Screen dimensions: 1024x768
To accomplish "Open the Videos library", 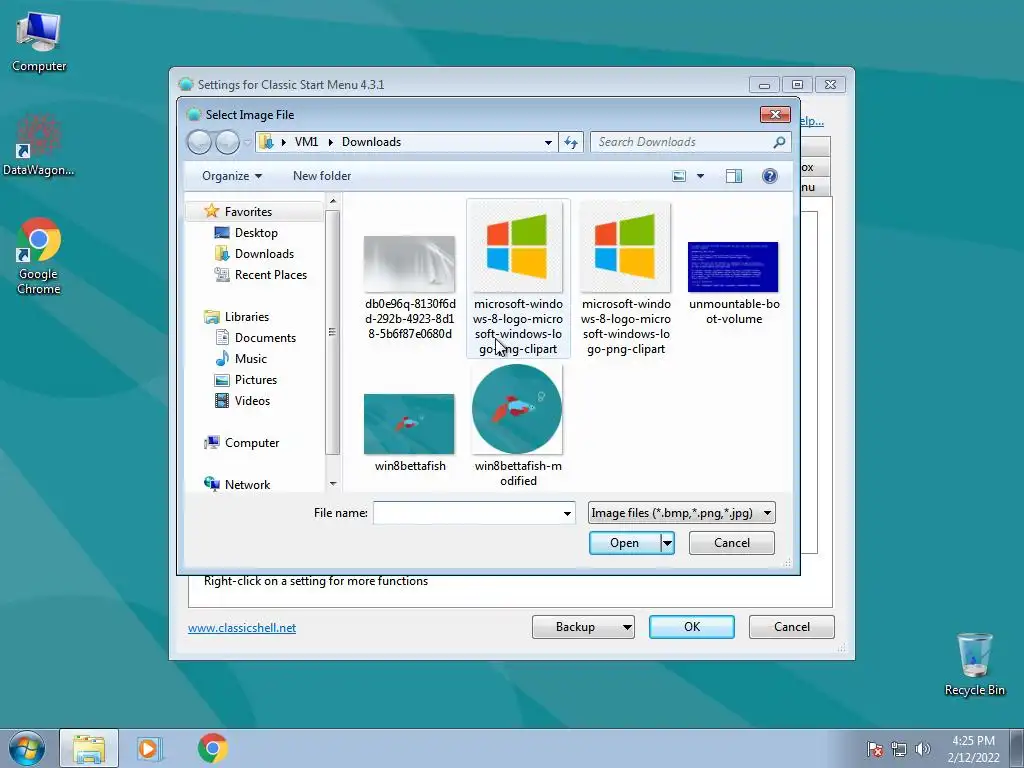I will coord(252,400).
